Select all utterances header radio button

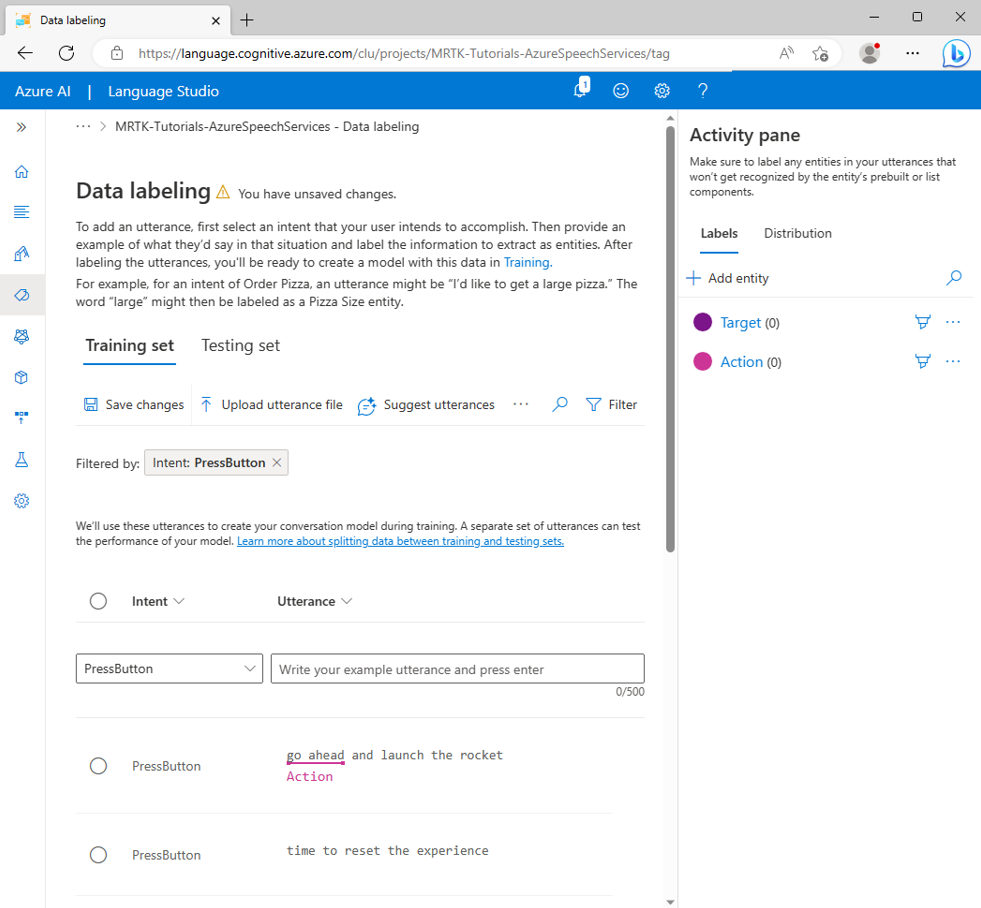pyautogui.click(x=98, y=601)
